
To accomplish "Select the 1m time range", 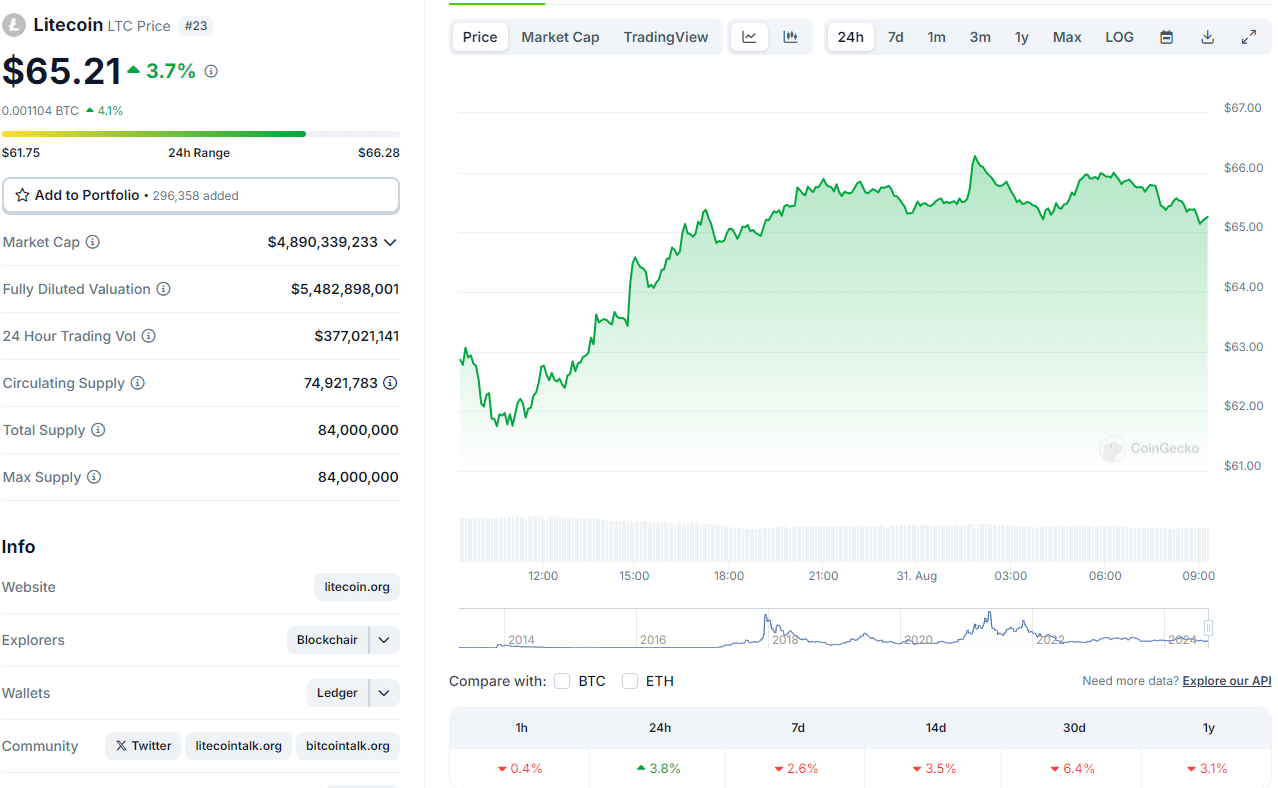I will (x=936, y=37).
